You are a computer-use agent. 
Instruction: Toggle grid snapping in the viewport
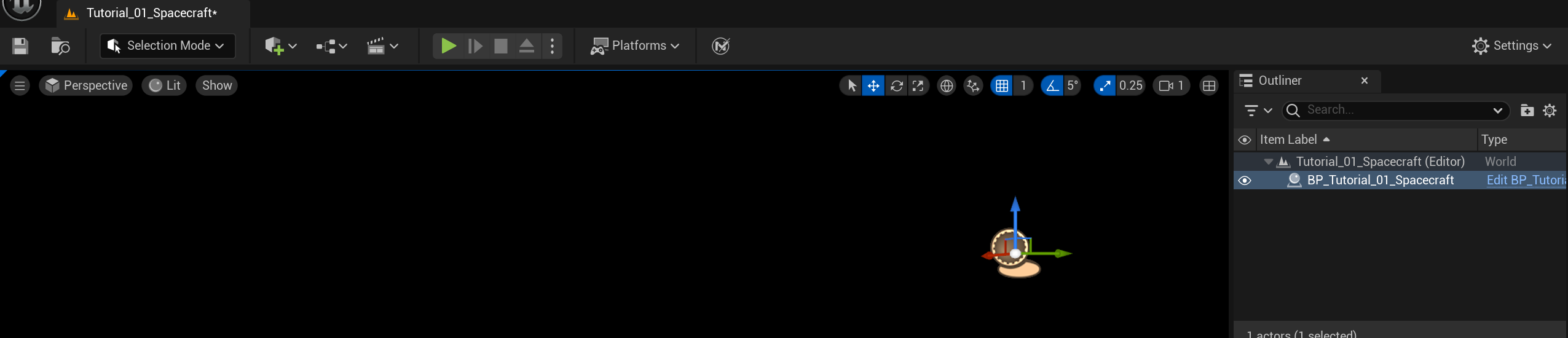(x=1002, y=86)
